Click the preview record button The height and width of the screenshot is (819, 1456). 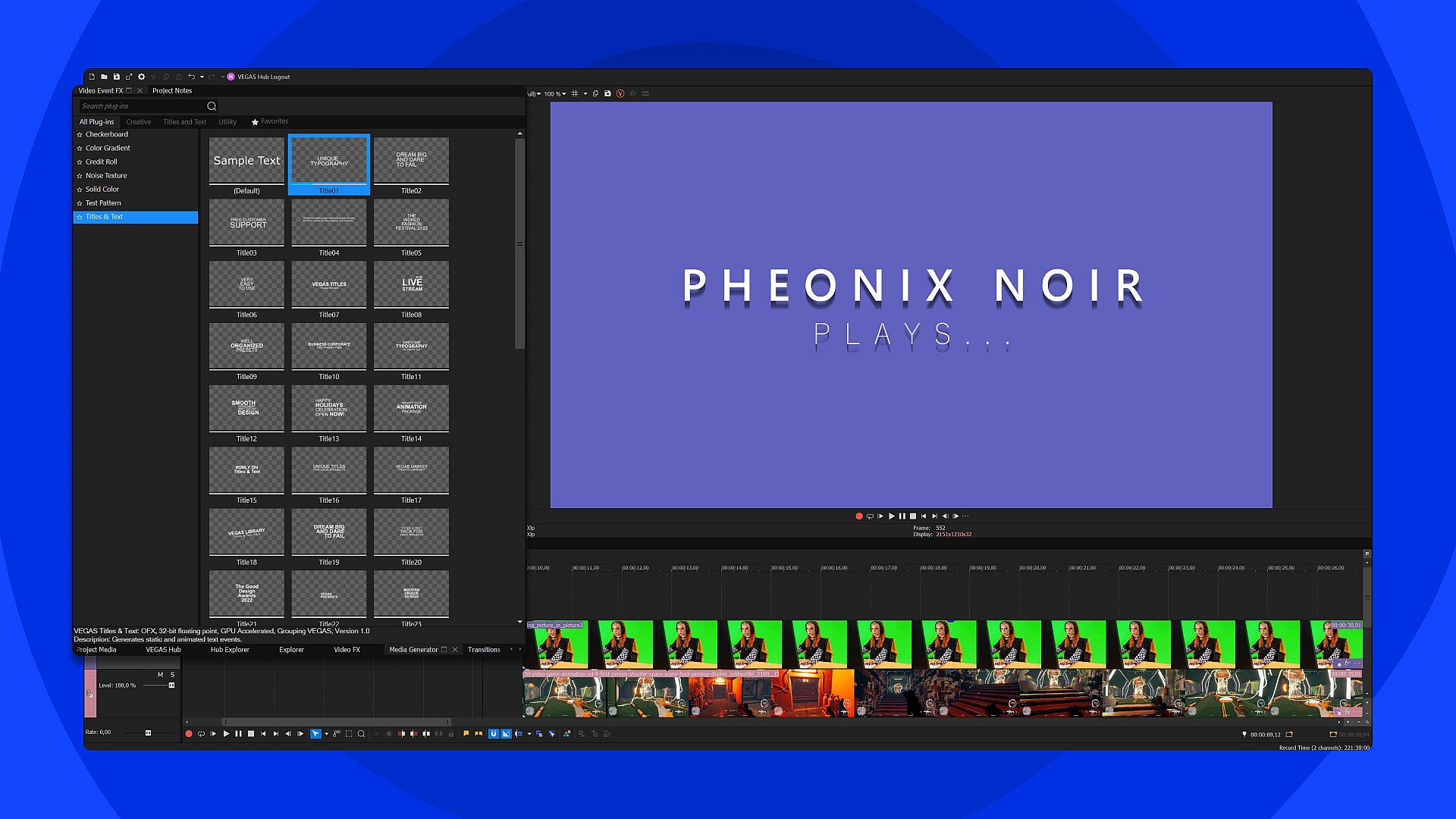pyautogui.click(x=858, y=516)
